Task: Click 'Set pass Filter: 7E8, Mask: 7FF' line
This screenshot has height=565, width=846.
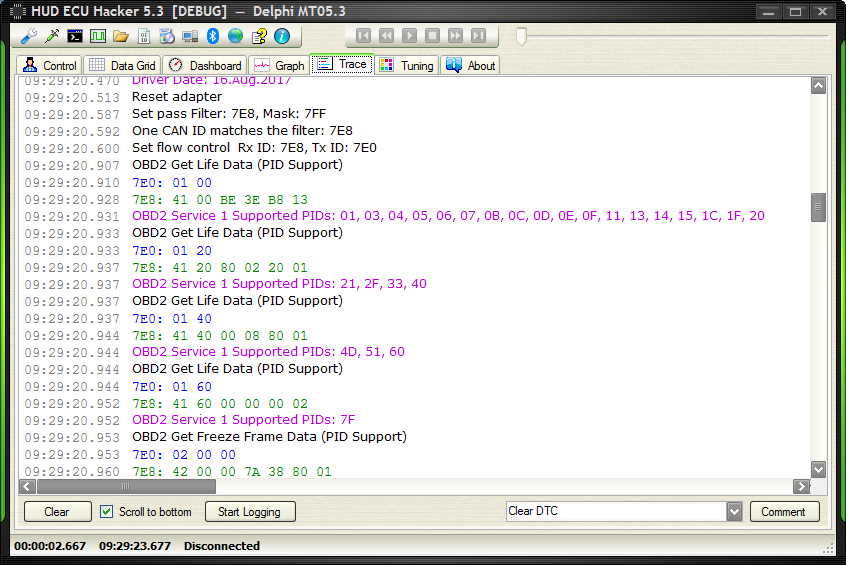Action: [229, 114]
